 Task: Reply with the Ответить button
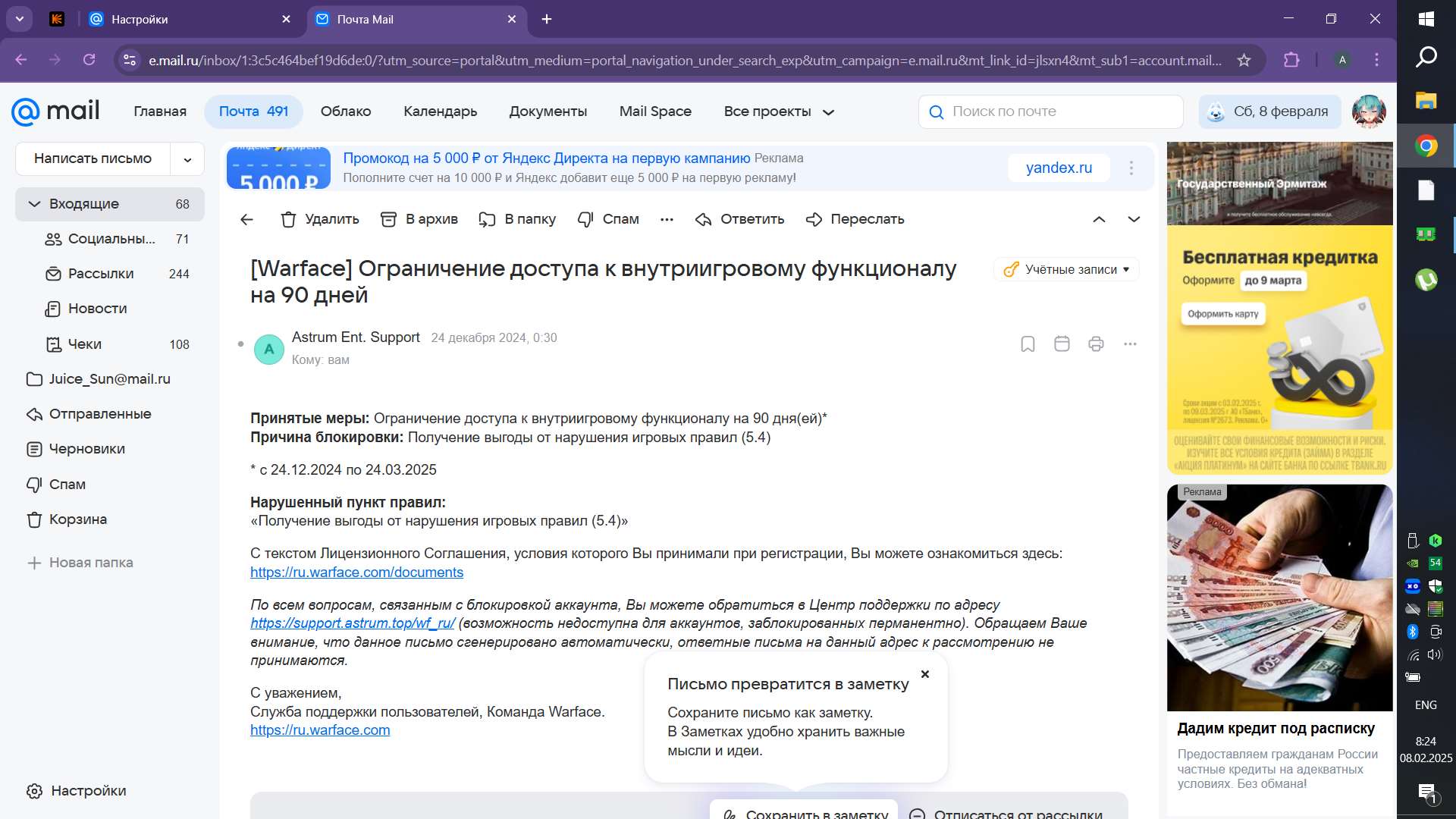tap(739, 219)
